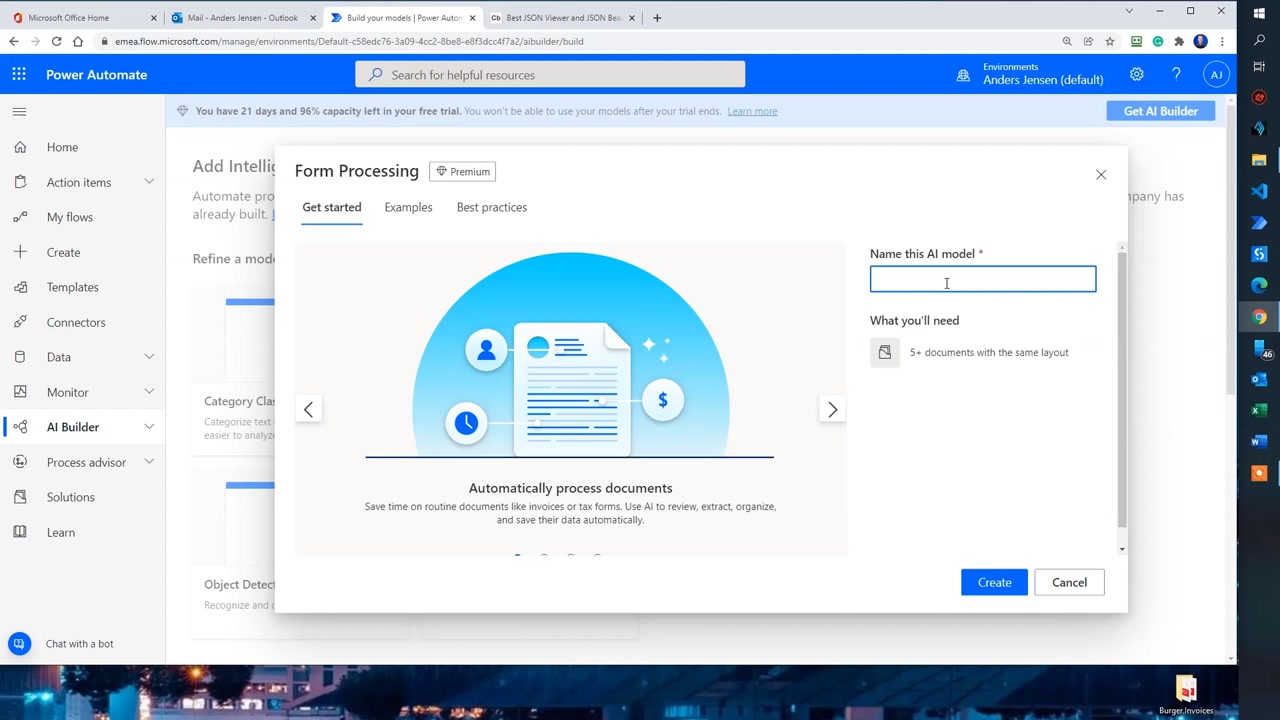Image resolution: width=1280 pixels, height=720 pixels.
Task: Click the Name this AI model field
Action: (982, 279)
